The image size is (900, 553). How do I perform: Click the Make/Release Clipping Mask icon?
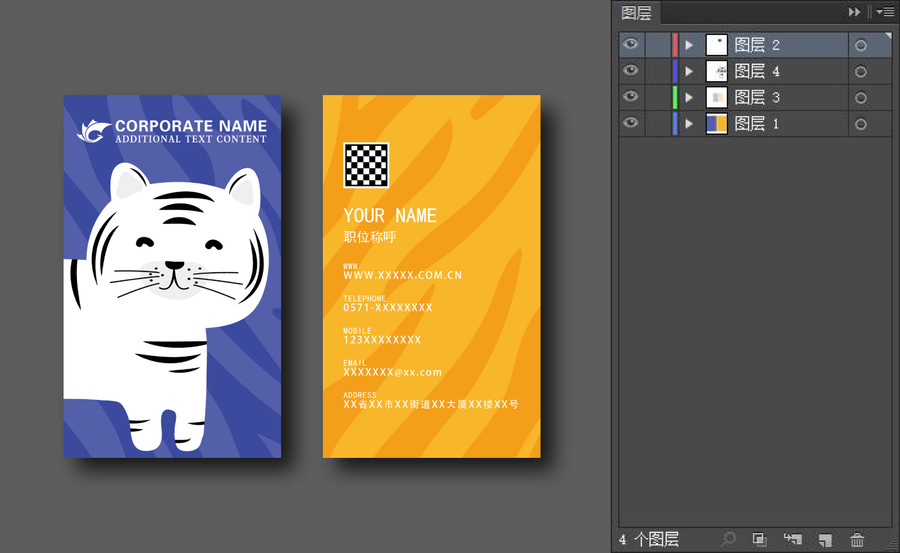(760, 539)
